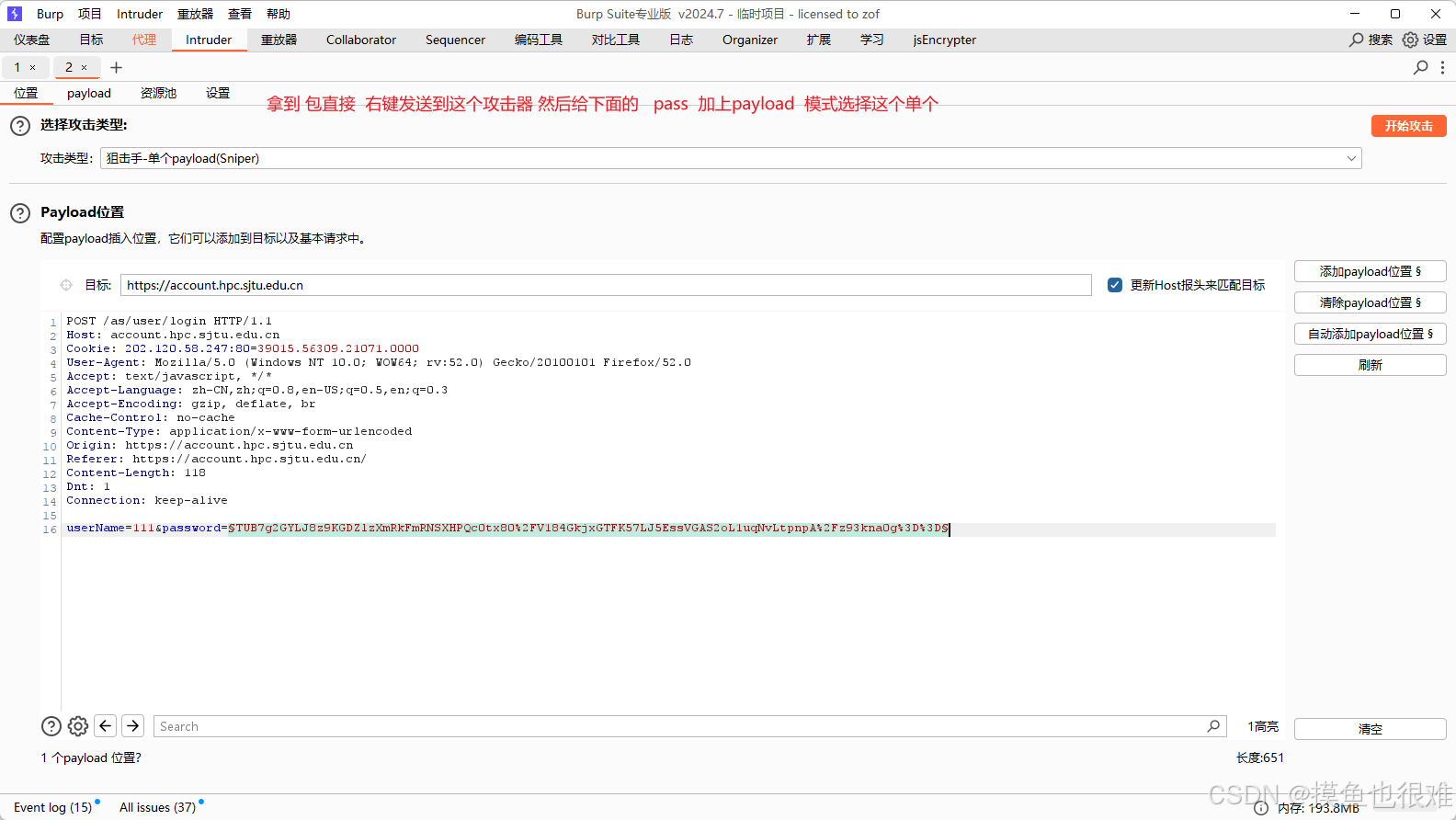Click the target crosshair icon beside 目标
This screenshot has height=820, width=1456.
pyautogui.click(x=66, y=285)
